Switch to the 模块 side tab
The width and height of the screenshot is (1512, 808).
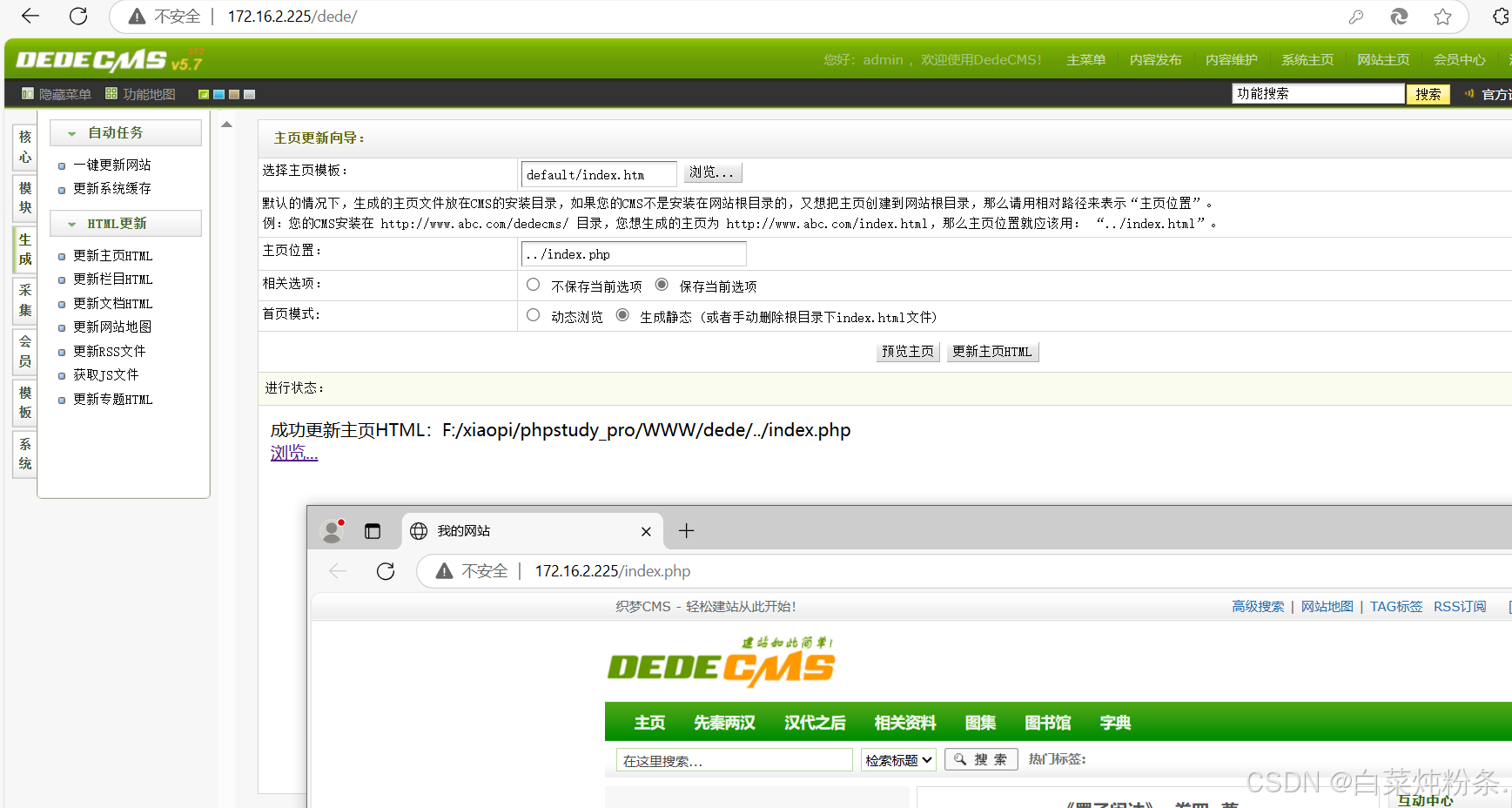[x=25, y=198]
